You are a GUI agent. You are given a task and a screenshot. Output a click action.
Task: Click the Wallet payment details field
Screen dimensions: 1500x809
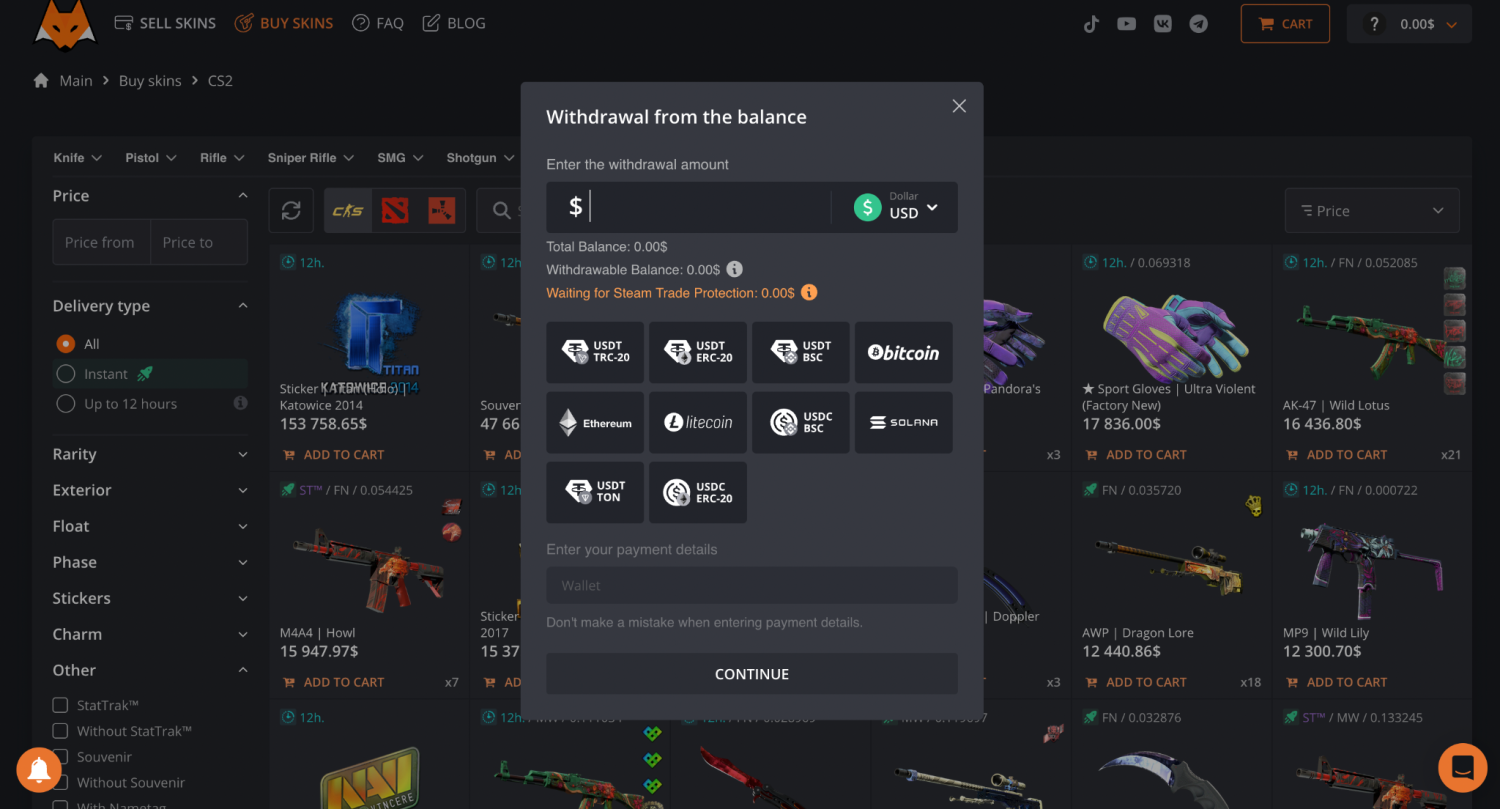(752, 585)
